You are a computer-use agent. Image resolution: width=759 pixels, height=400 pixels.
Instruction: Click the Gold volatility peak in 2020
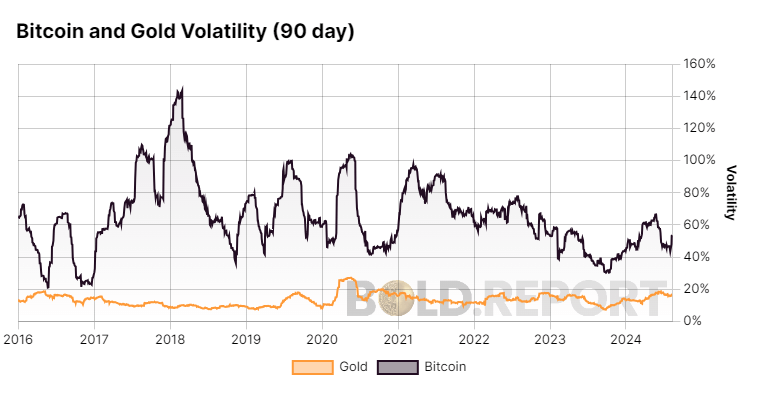point(349,278)
